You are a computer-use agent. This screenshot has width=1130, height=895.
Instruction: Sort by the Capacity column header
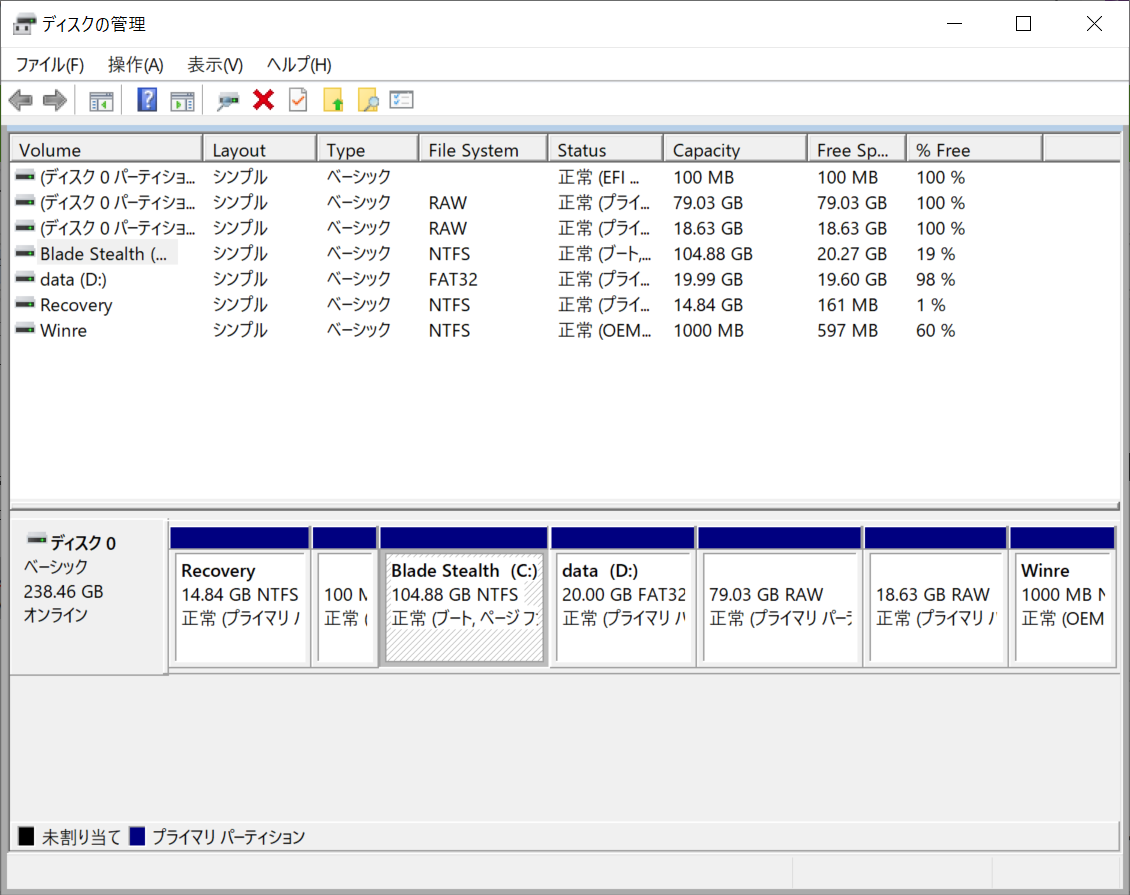(x=735, y=149)
